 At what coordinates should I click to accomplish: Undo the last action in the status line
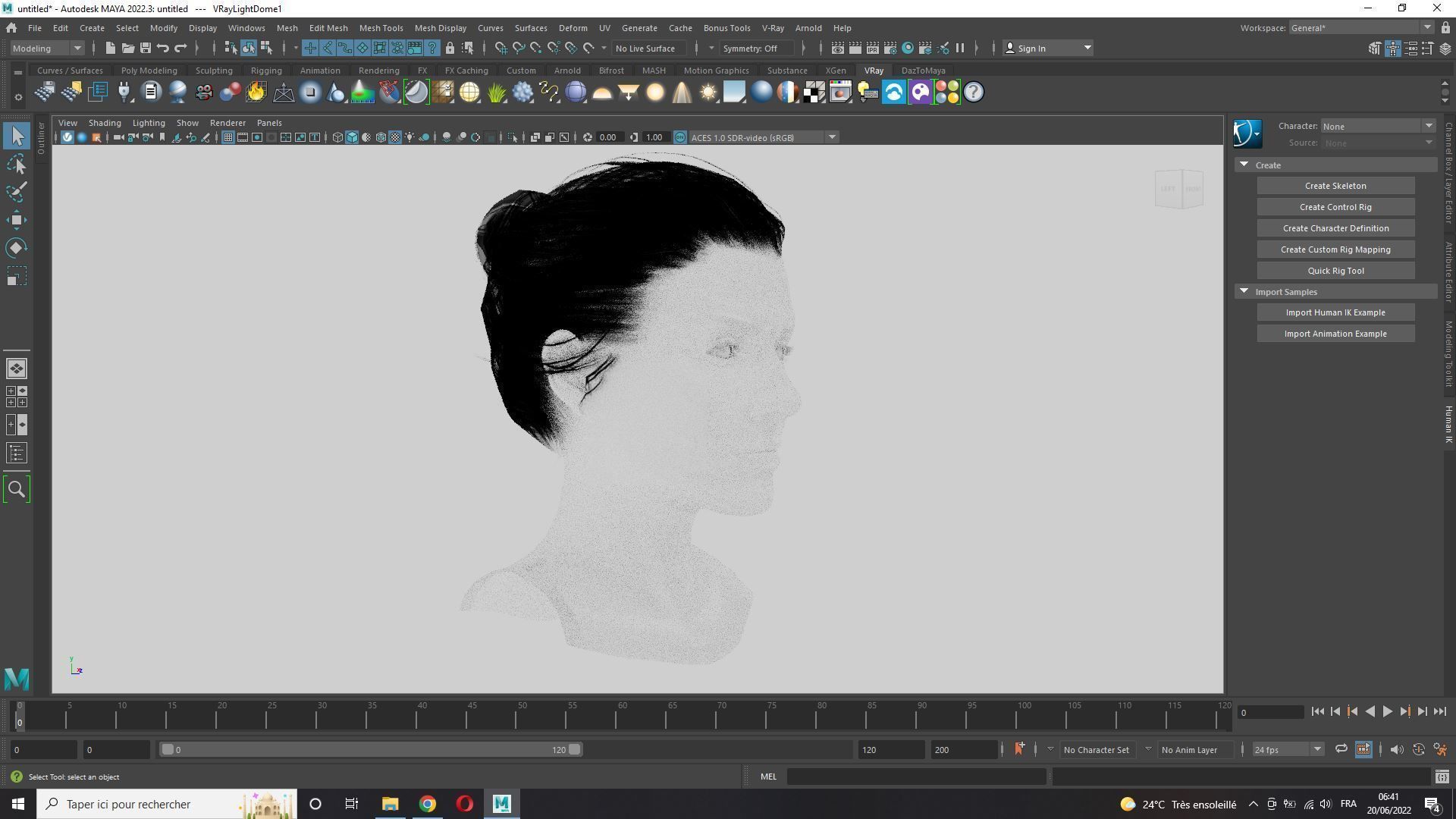pos(162,48)
